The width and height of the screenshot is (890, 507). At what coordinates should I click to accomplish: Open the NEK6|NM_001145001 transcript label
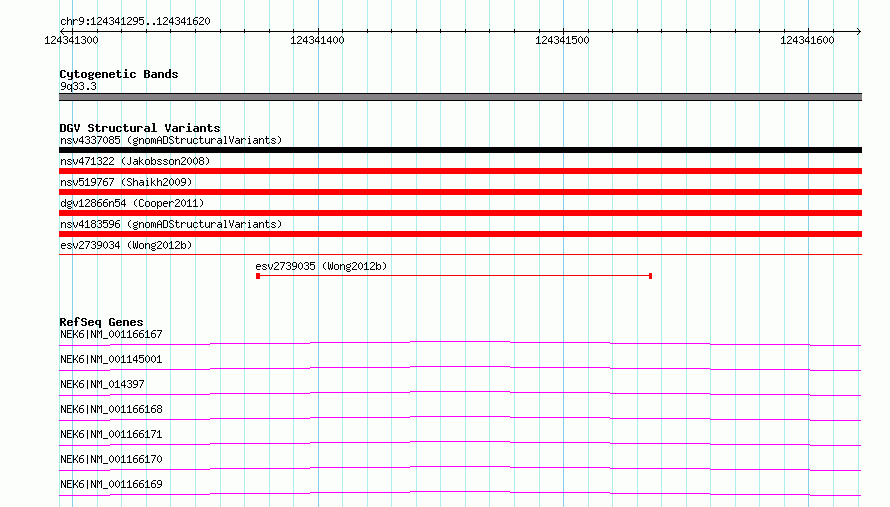111,359
